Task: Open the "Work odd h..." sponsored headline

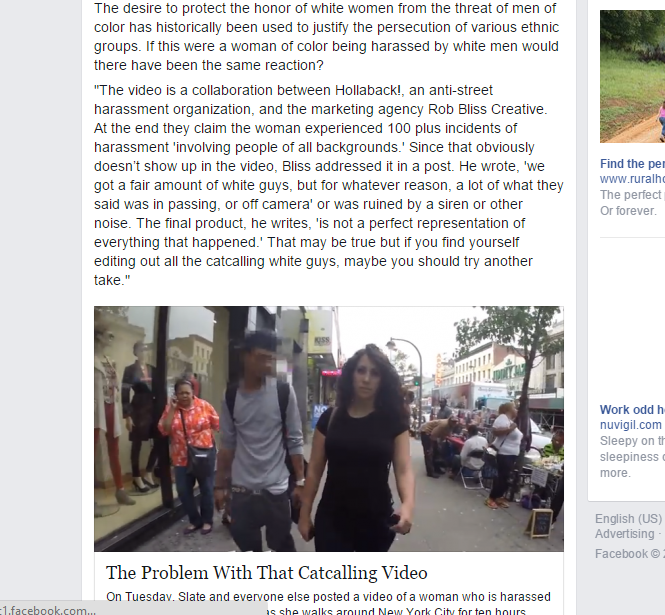Action: tap(632, 410)
